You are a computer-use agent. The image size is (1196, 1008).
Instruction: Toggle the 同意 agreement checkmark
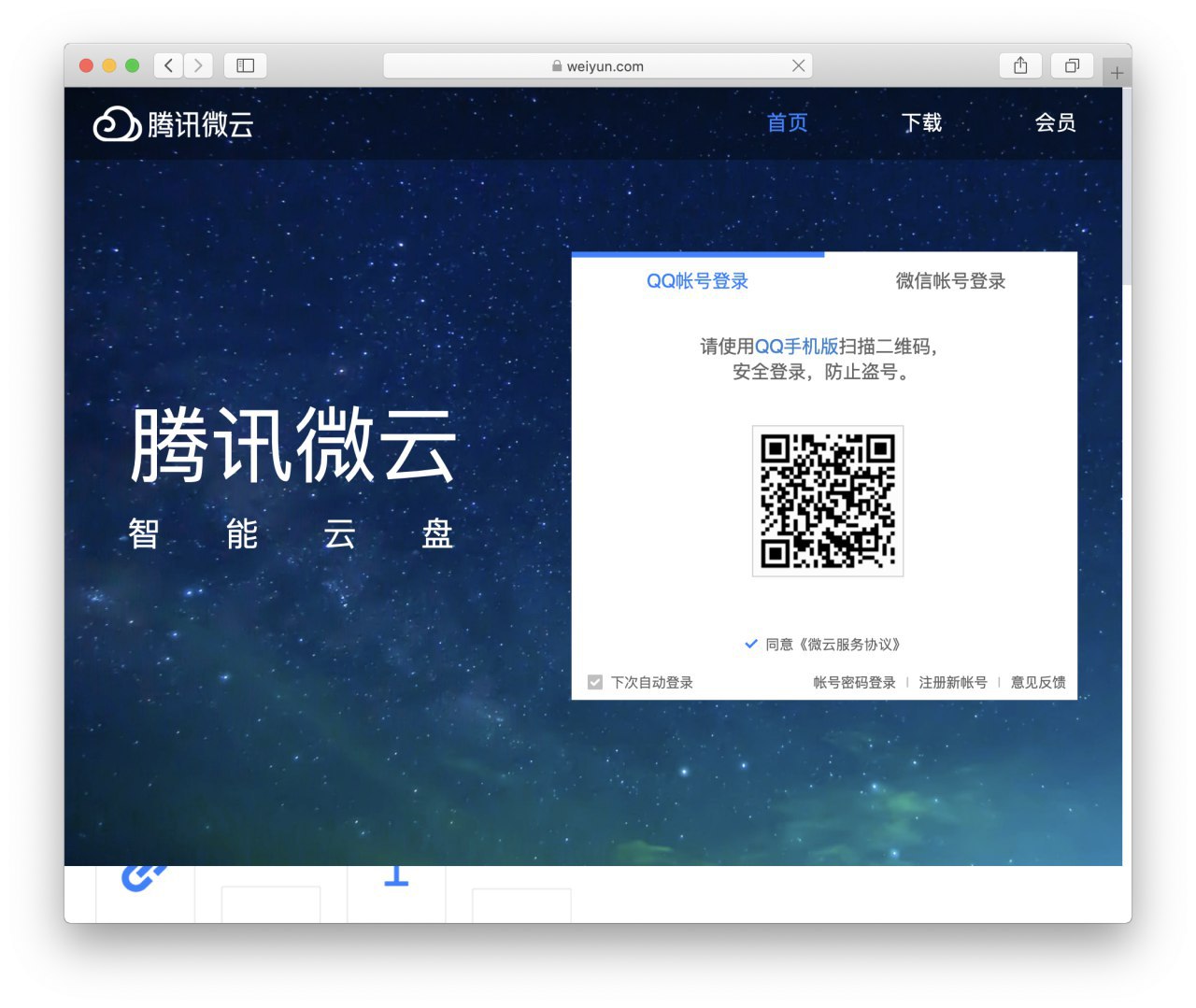[x=750, y=644]
